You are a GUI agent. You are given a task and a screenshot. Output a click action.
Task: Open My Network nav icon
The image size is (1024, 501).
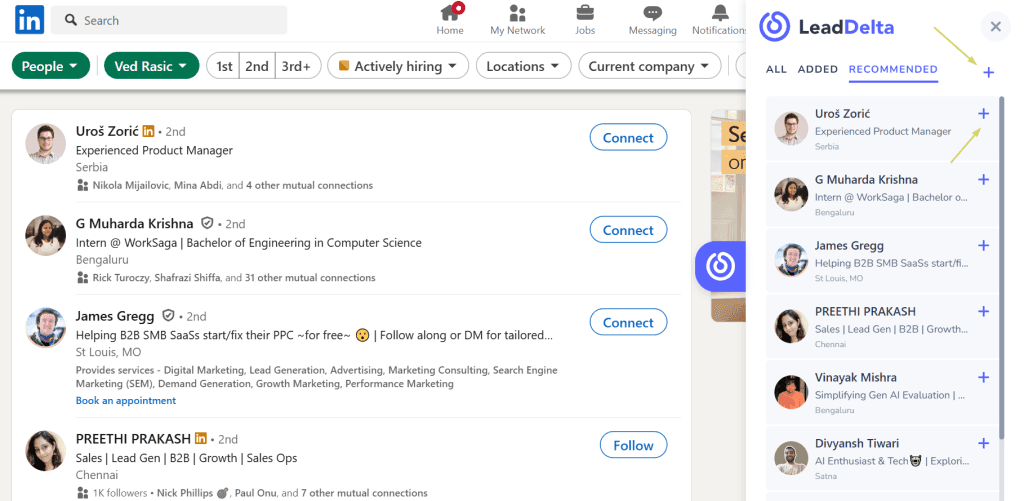click(x=517, y=20)
